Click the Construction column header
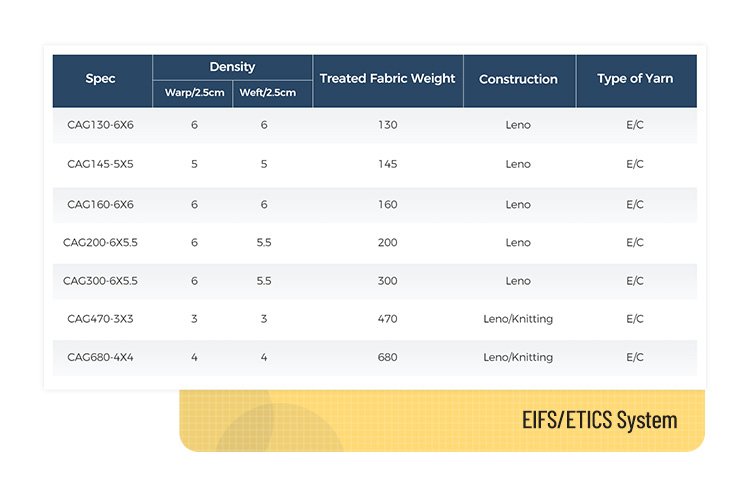The width and height of the screenshot is (750, 498). 518,79
